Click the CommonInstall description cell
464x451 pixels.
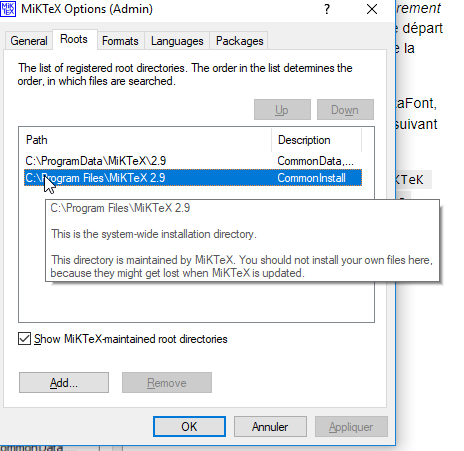[x=312, y=178]
